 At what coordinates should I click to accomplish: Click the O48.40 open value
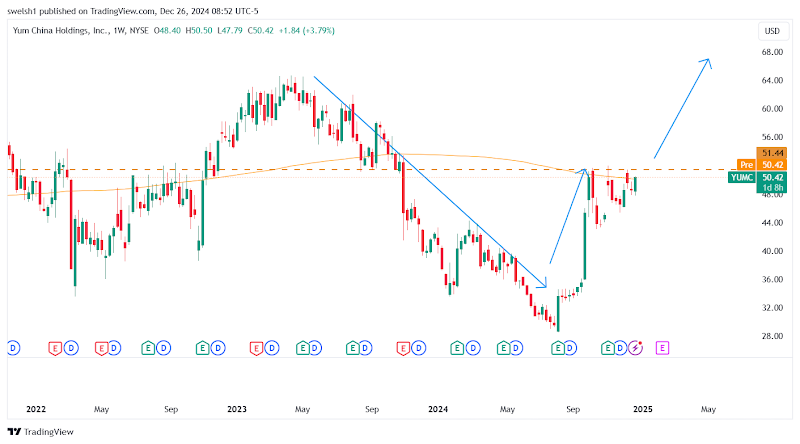pyautogui.click(x=167, y=31)
